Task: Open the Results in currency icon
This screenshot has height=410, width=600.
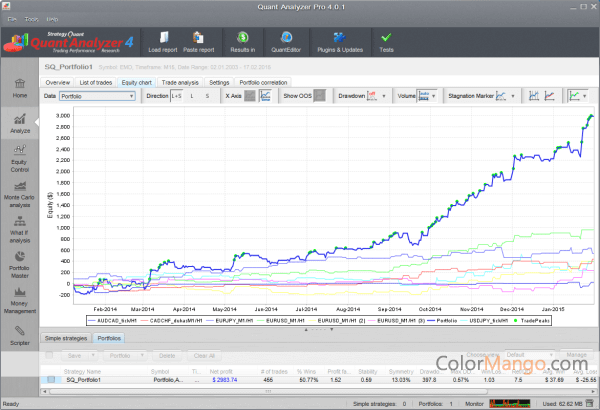Action: point(243,38)
